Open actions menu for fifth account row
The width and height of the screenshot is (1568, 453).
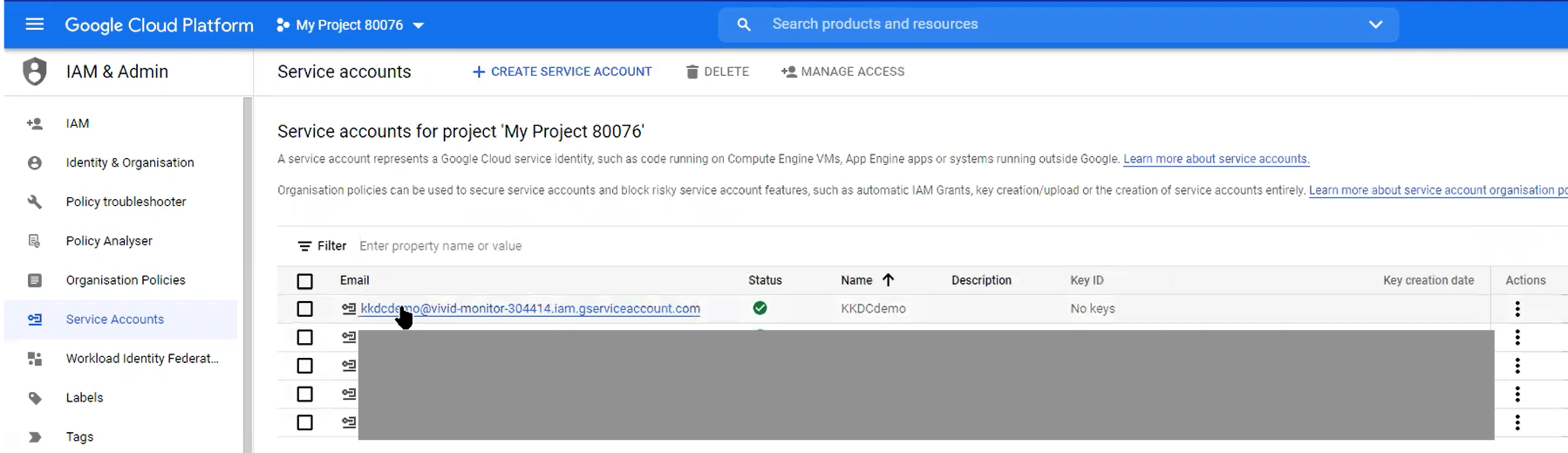[1517, 422]
